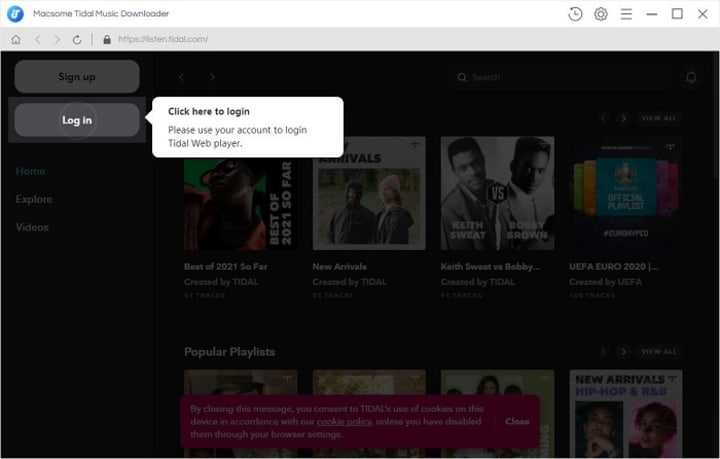Click the Keith Sweat vs Bobby... title
Screen dimensions: 720x459
pos(490,267)
